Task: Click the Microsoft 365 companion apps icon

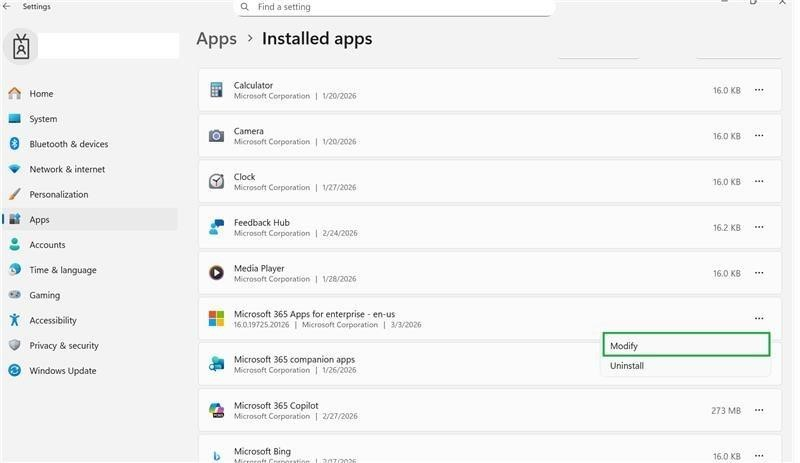Action: pos(216,364)
